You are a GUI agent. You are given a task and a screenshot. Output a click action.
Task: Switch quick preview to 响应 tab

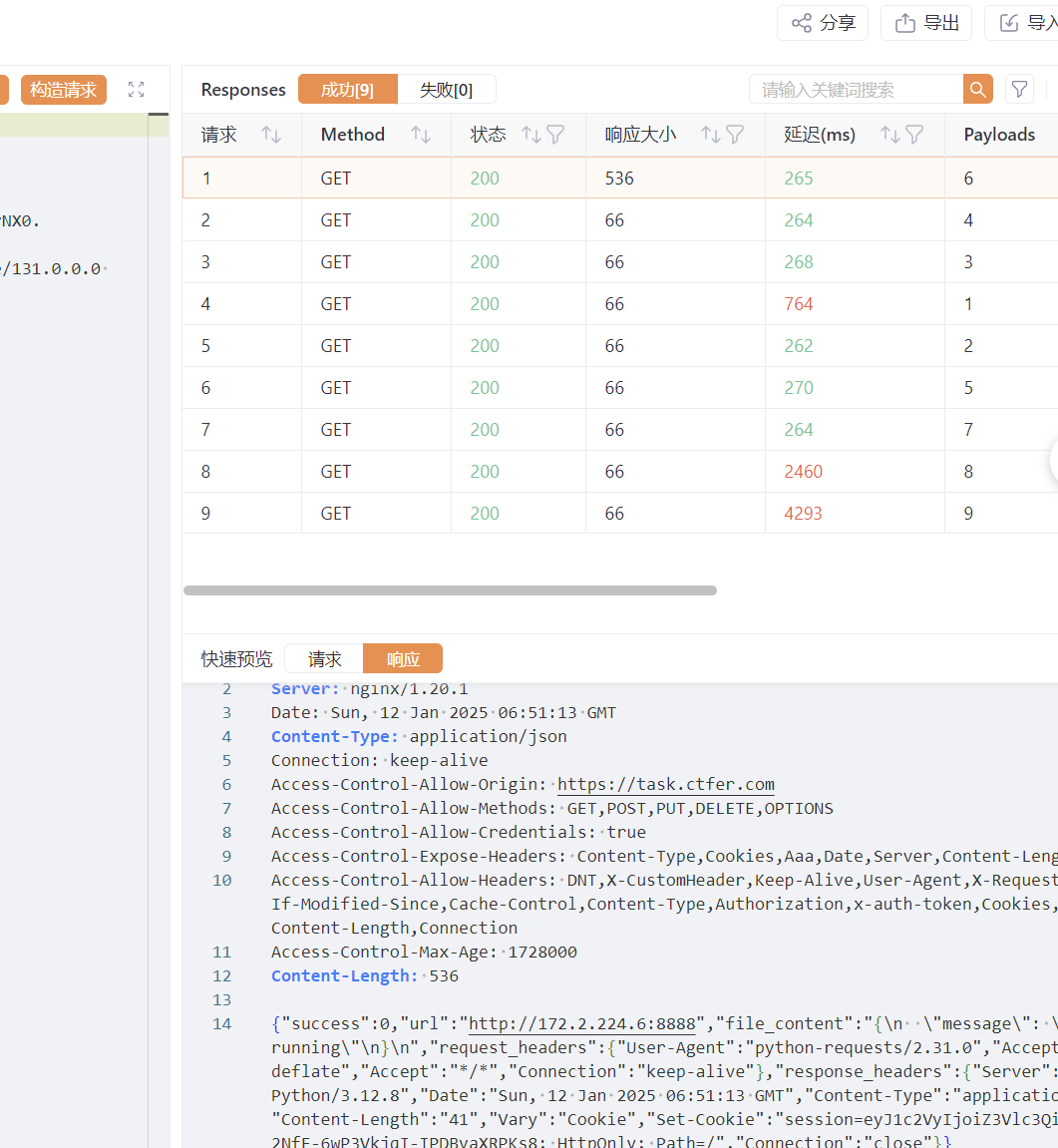403,659
